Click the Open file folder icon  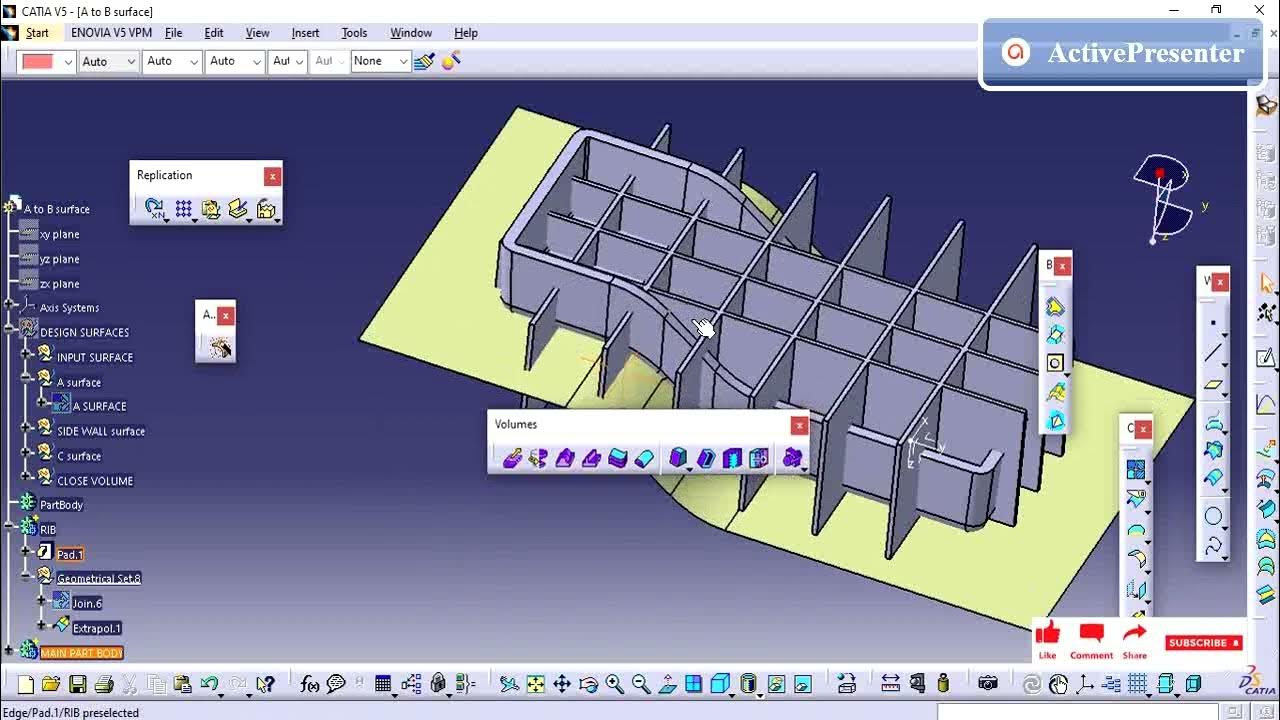coord(52,684)
